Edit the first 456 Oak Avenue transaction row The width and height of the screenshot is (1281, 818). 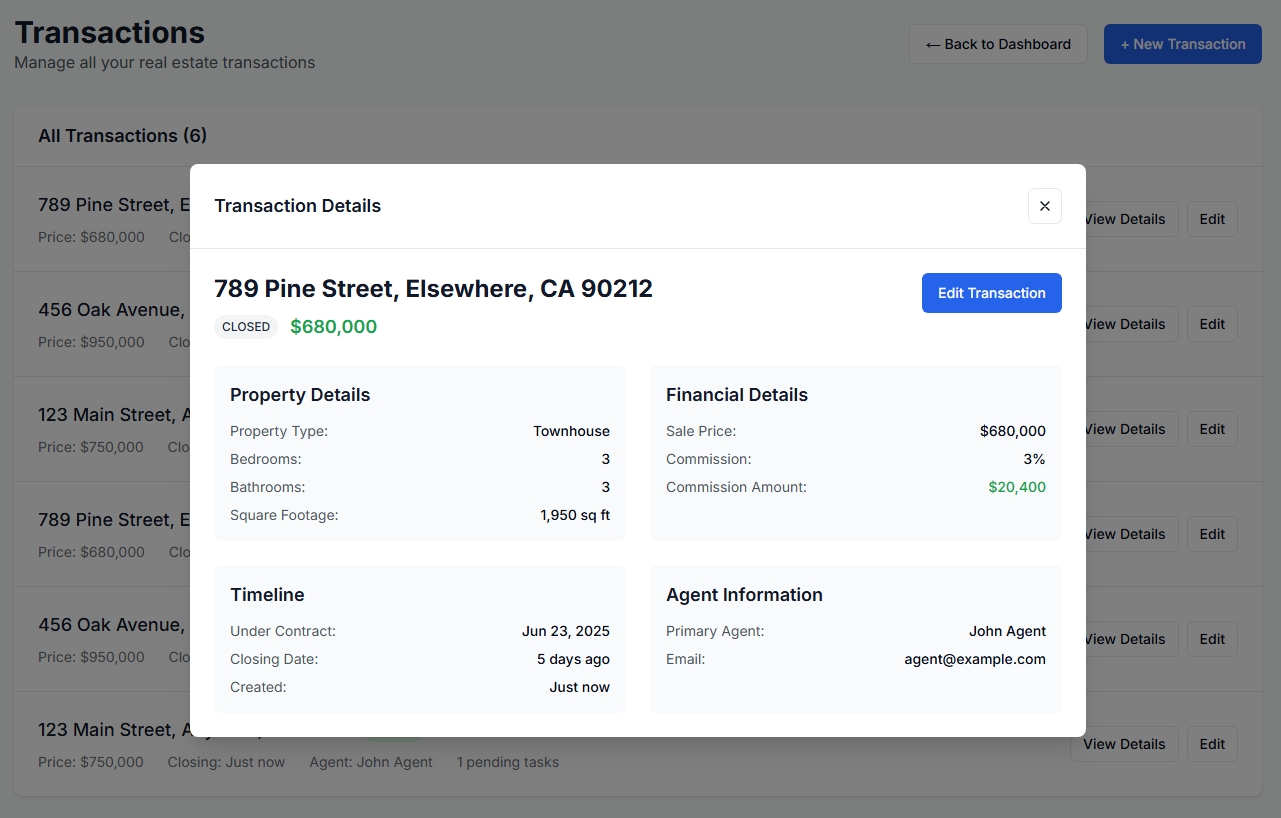click(x=1212, y=324)
